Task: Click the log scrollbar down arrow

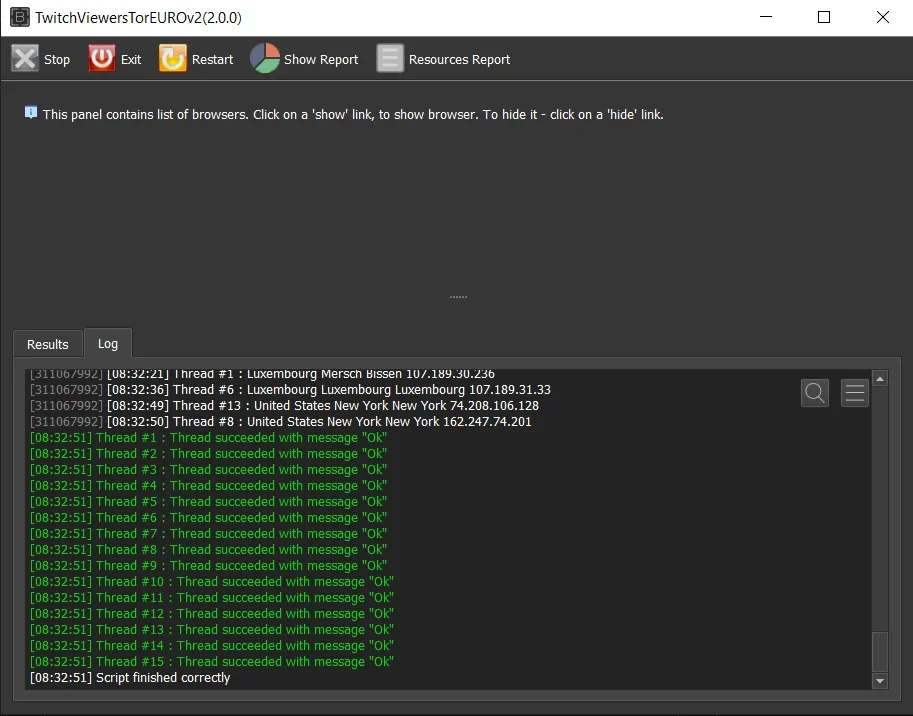Action: tap(880, 680)
